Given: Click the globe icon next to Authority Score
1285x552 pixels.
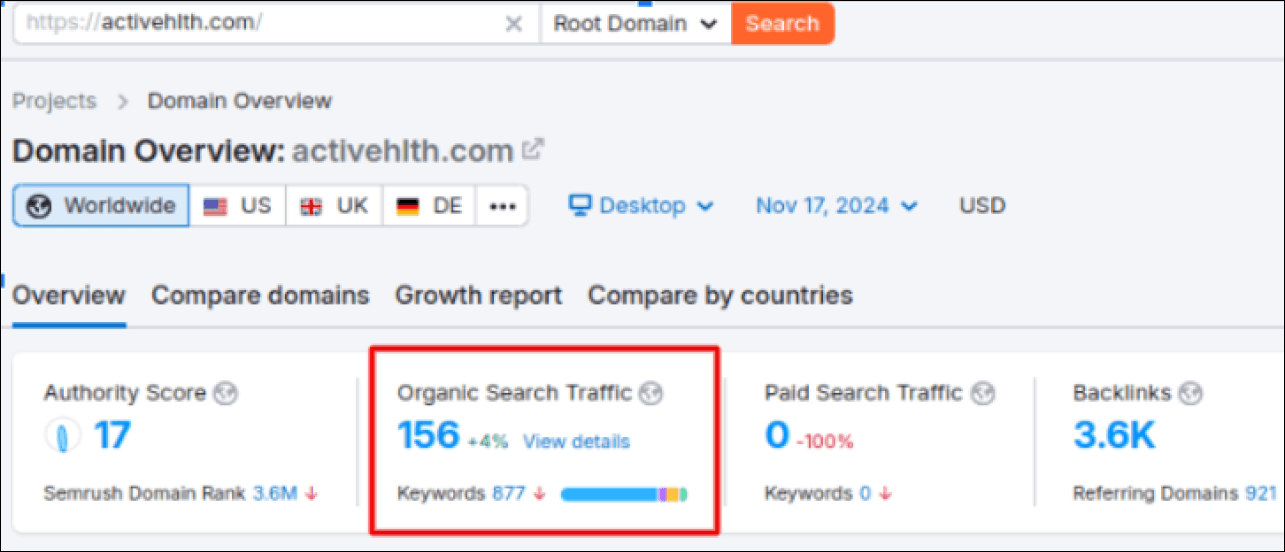Looking at the screenshot, I should tap(226, 393).
